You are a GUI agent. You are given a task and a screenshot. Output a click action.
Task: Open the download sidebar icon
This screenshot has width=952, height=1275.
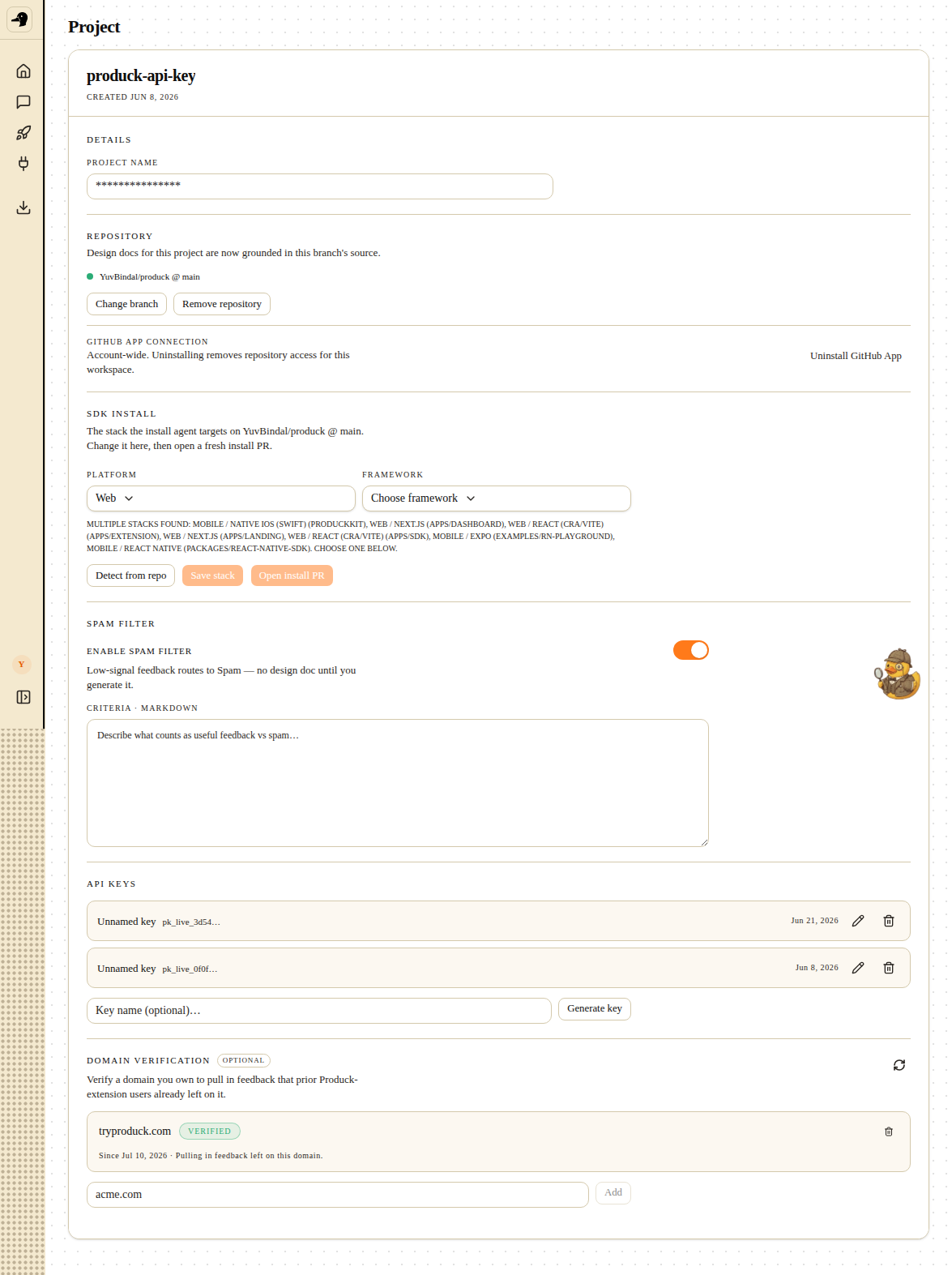tap(23, 208)
